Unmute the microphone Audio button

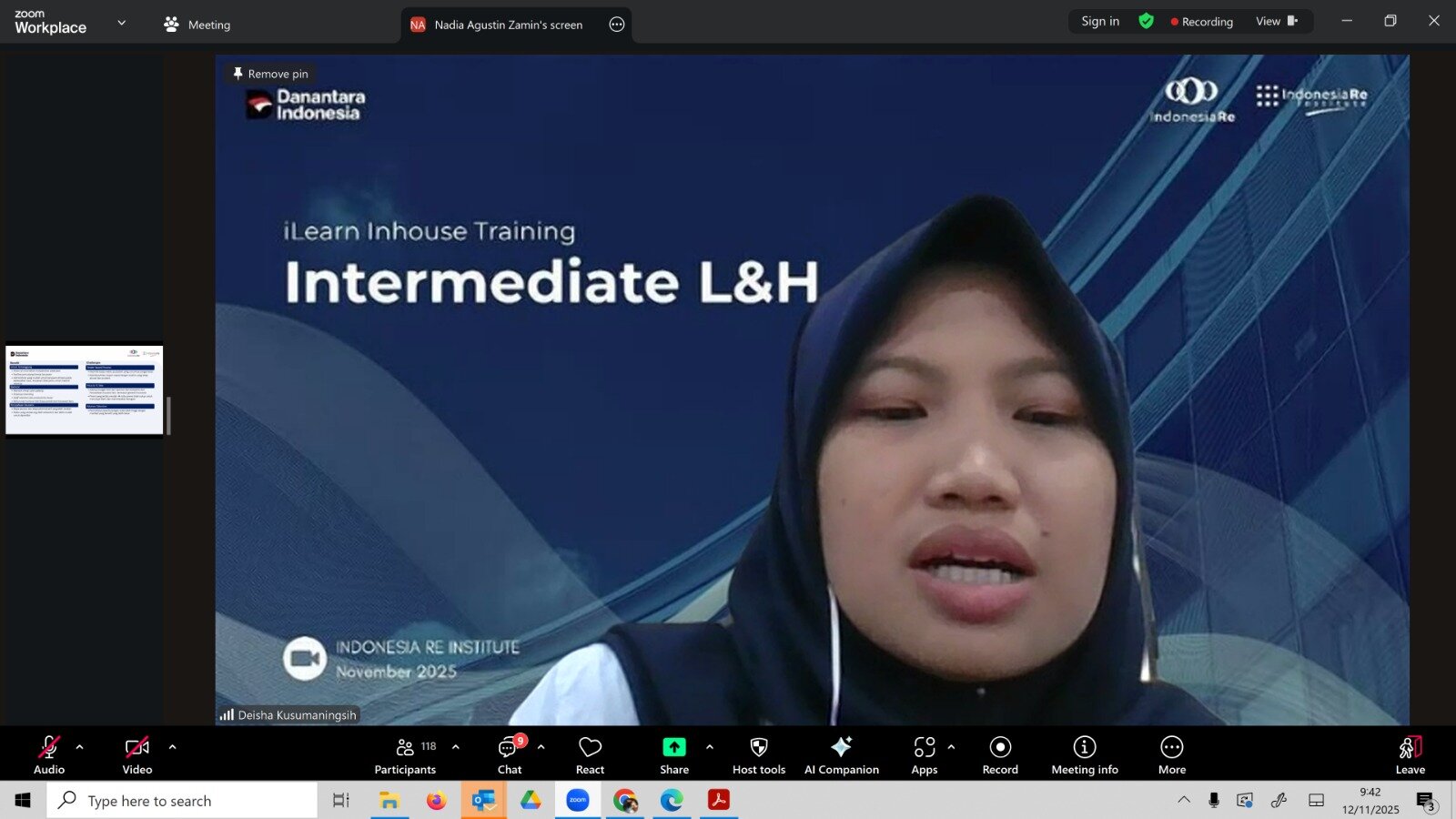(49, 754)
